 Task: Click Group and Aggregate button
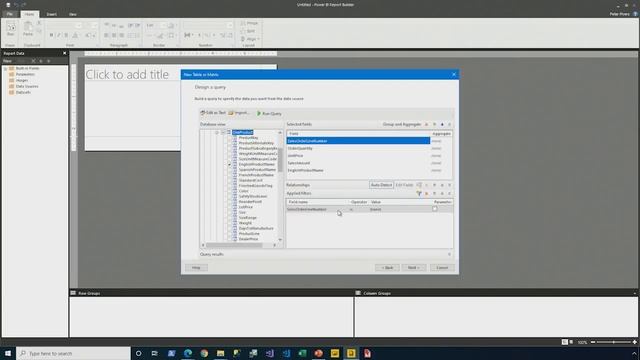pyautogui.click(x=402, y=124)
